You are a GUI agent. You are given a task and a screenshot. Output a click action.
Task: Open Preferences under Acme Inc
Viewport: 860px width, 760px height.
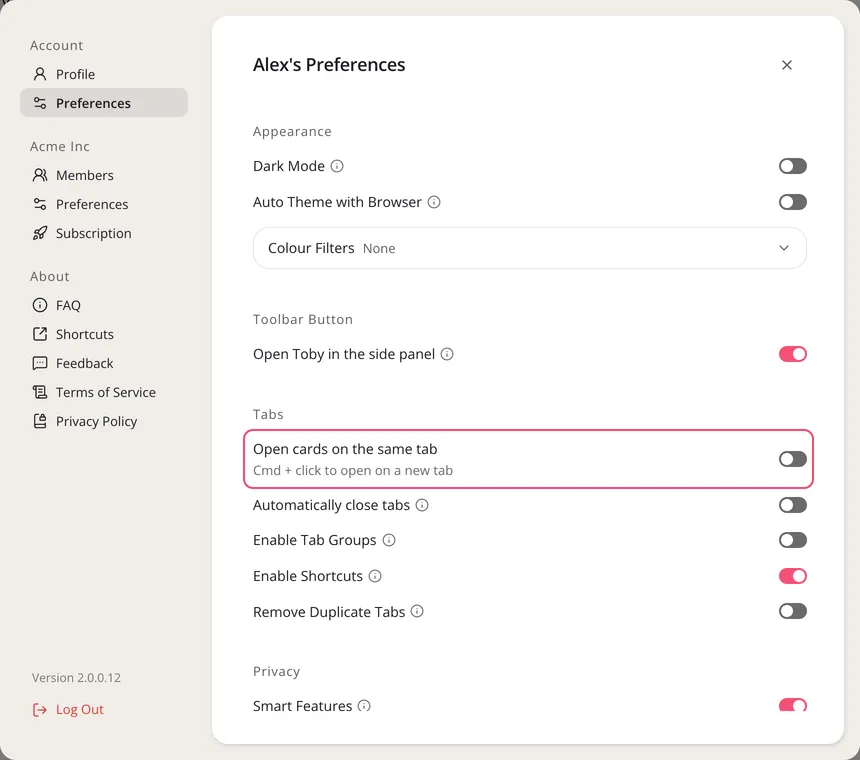click(104, 204)
